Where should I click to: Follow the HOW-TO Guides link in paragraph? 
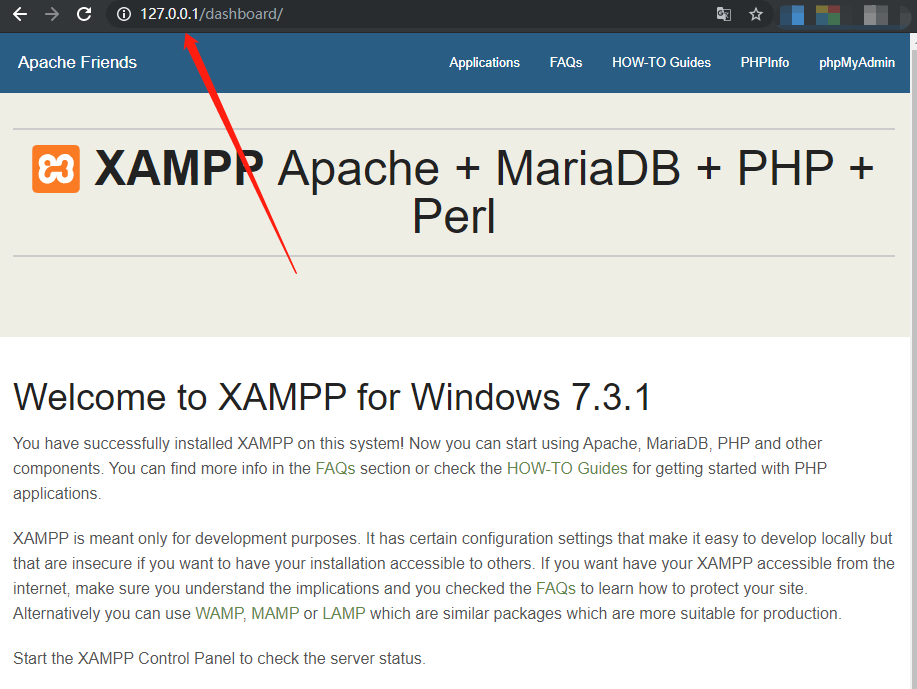567,468
